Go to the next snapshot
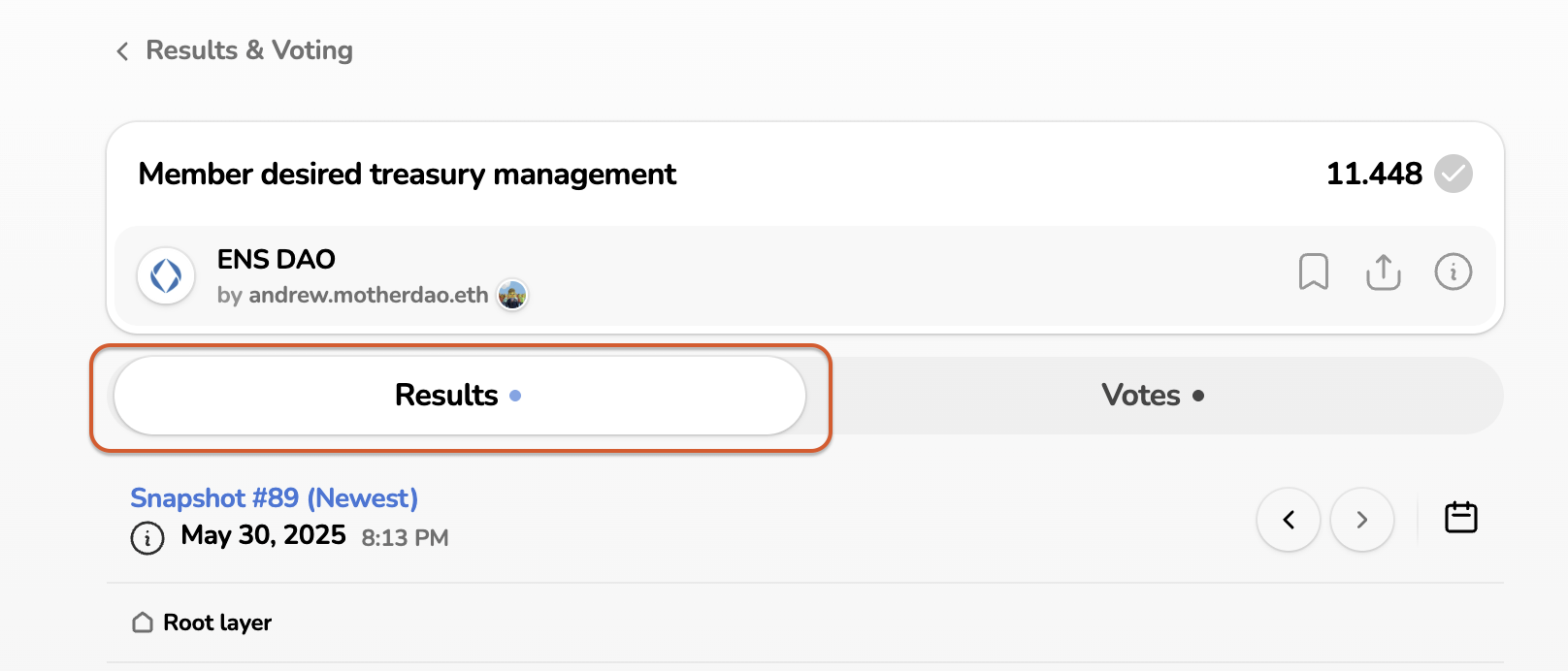1568x671 pixels. click(x=1361, y=520)
